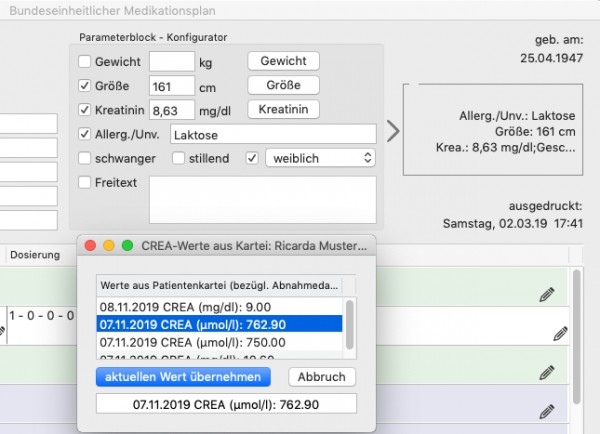Click green zoom button of CREA-Werte window
Image resolution: width=600 pixels, height=434 pixels.
tap(127, 246)
